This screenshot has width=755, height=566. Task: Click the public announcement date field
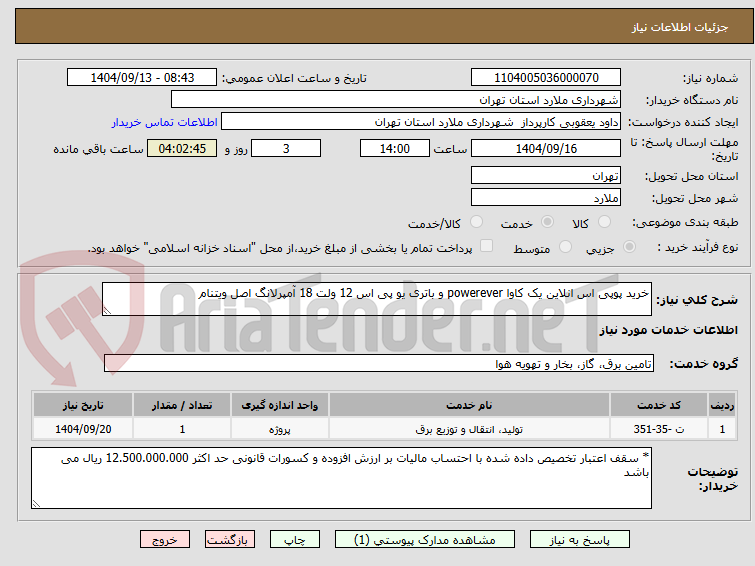(142, 78)
